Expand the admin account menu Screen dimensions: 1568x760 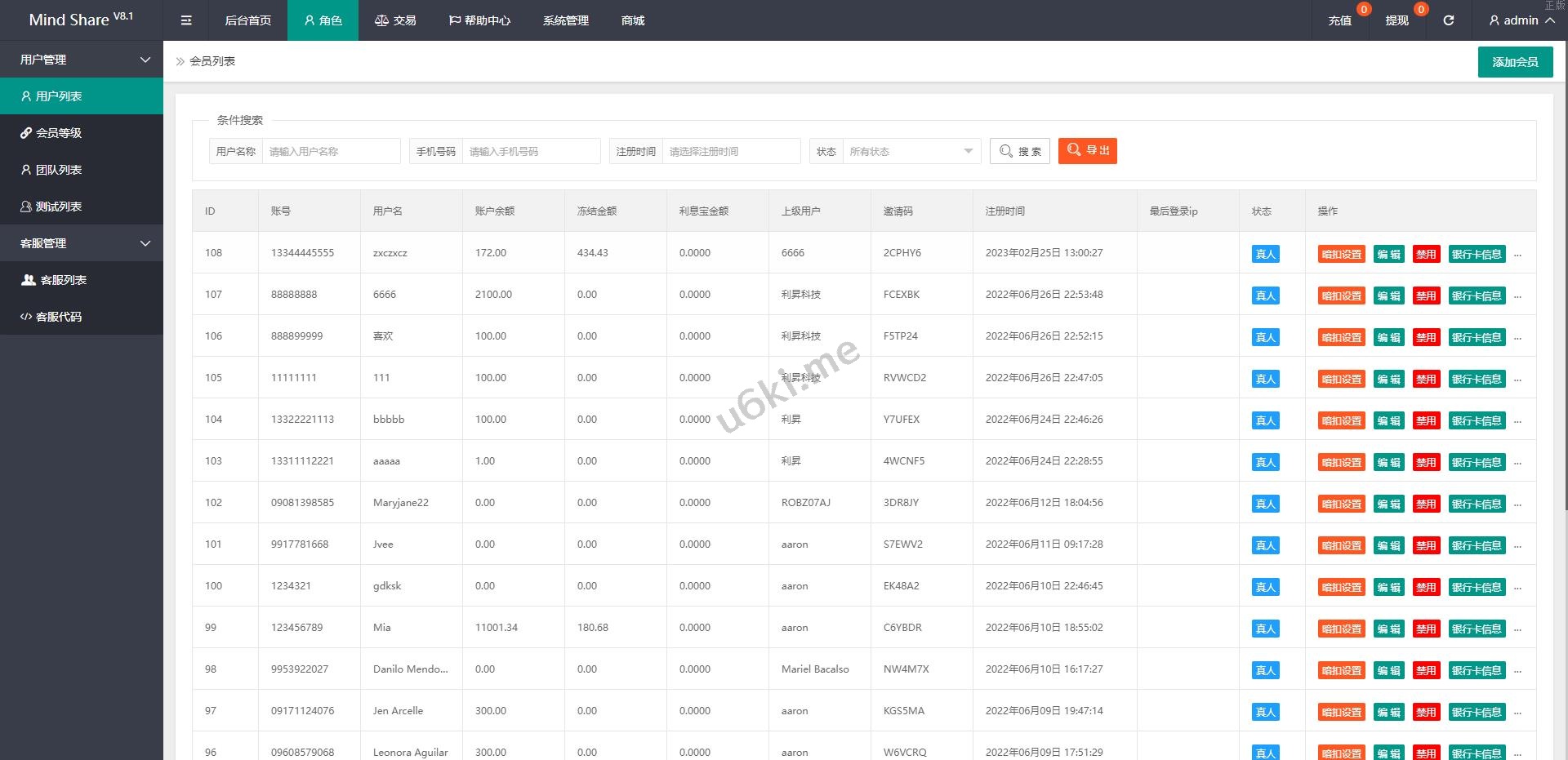(1521, 20)
